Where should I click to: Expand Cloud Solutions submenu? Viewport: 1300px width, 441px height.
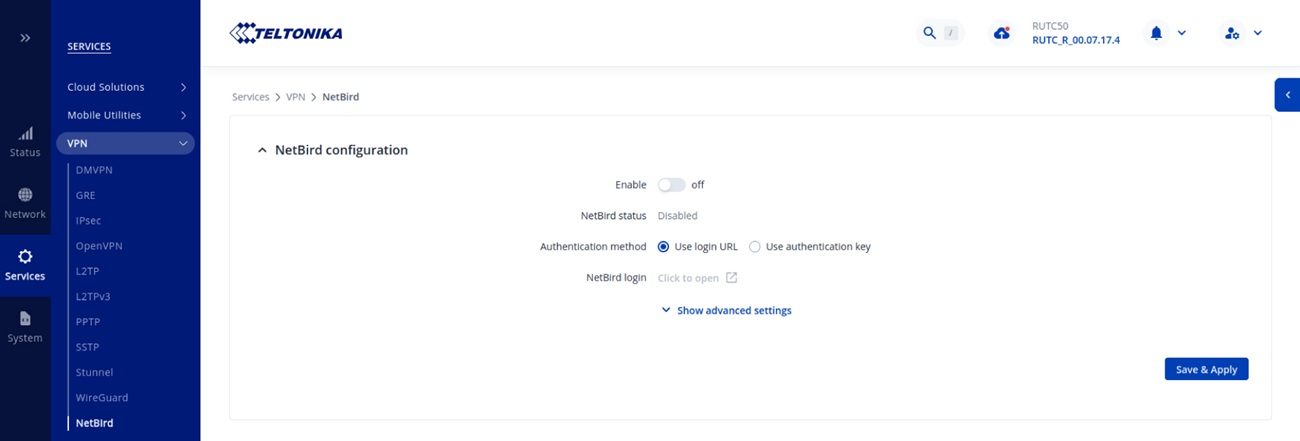[125, 87]
